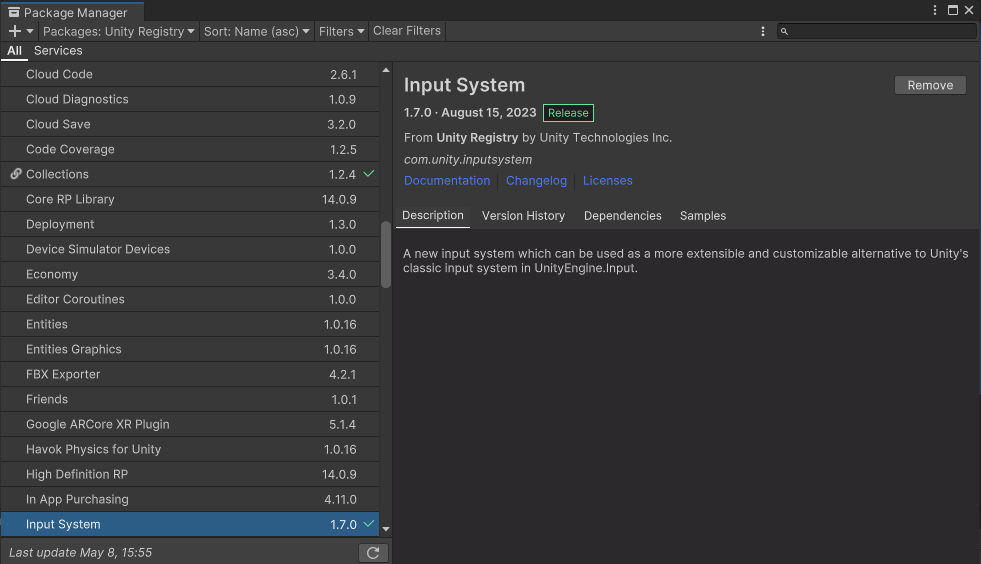Select the Collections package
The width and height of the screenshot is (981, 564).
pyautogui.click(x=190, y=175)
